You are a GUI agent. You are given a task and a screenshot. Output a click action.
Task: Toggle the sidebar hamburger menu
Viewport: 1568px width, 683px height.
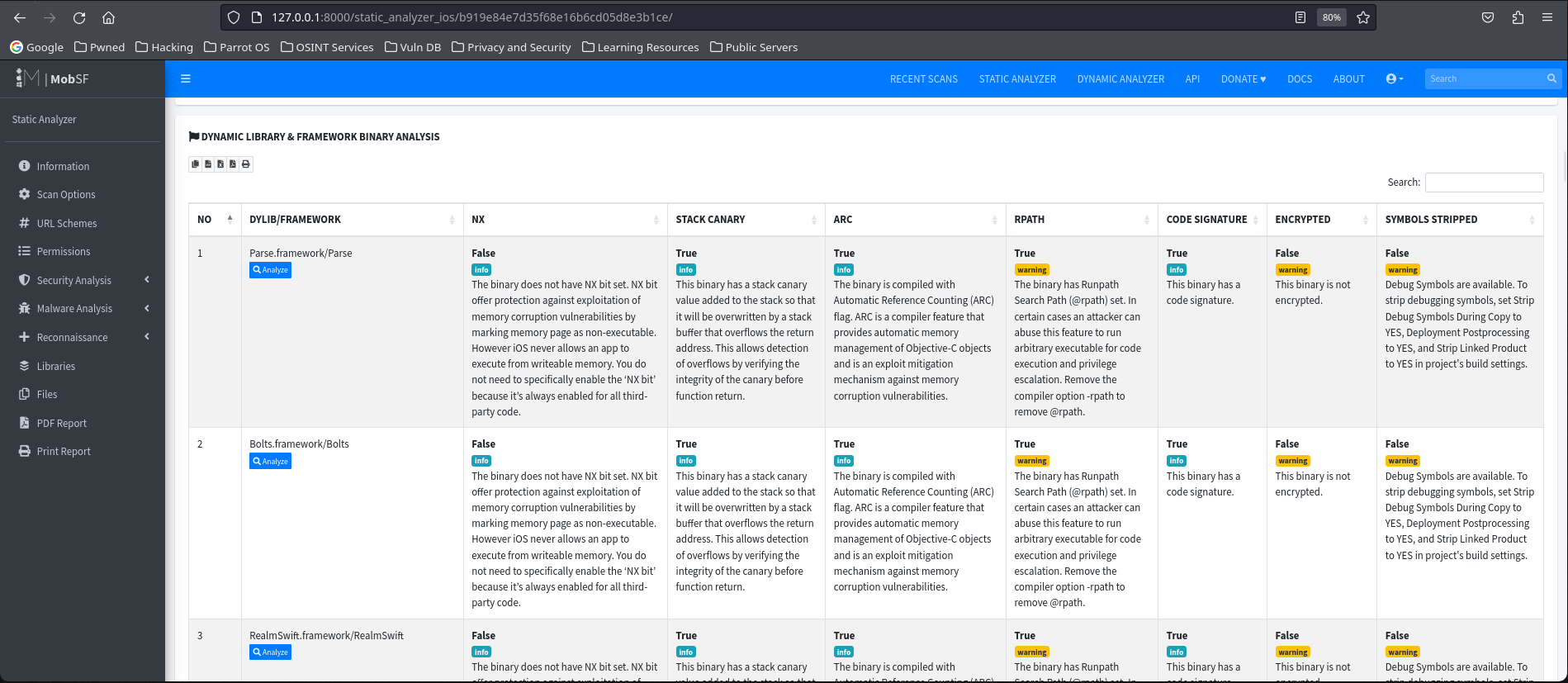(x=186, y=79)
